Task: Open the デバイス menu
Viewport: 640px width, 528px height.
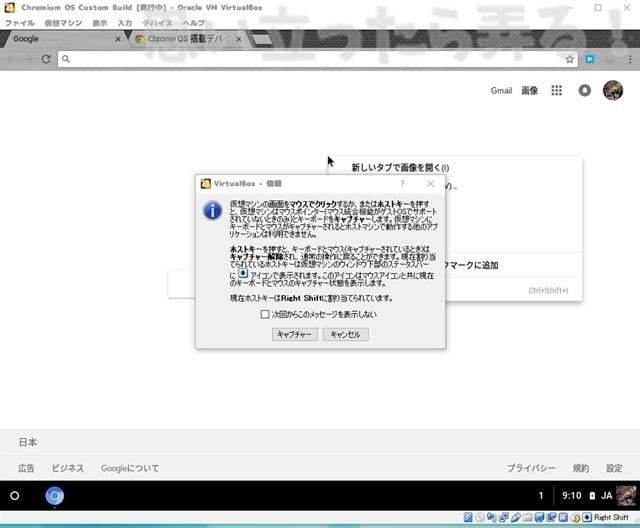Action: (x=157, y=23)
